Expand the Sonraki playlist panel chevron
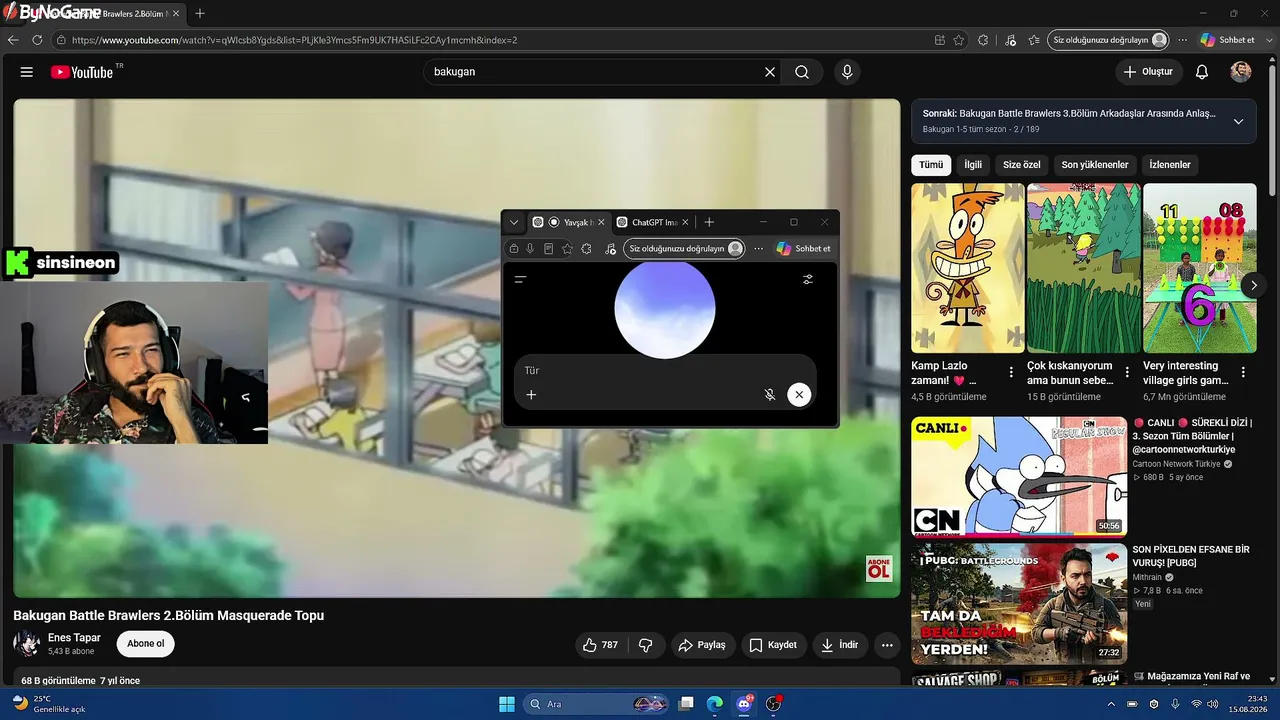This screenshot has width=1280, height=720. click(1238, 121)
